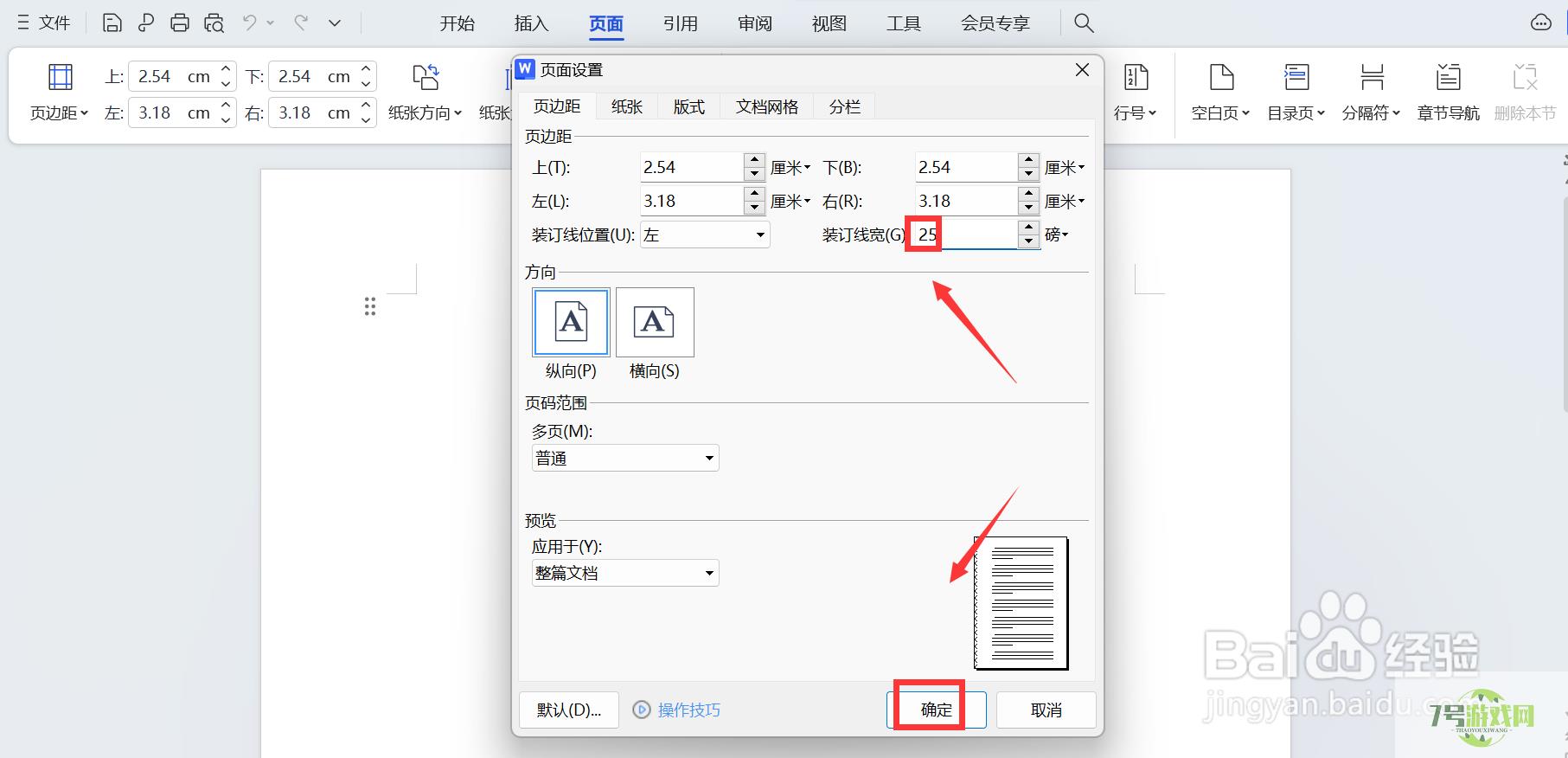This screenshot has width=1568, height=758.
Task: Switch to the 工具 ribbon tab
Action: pyautogui.click(x=903, y=23)
